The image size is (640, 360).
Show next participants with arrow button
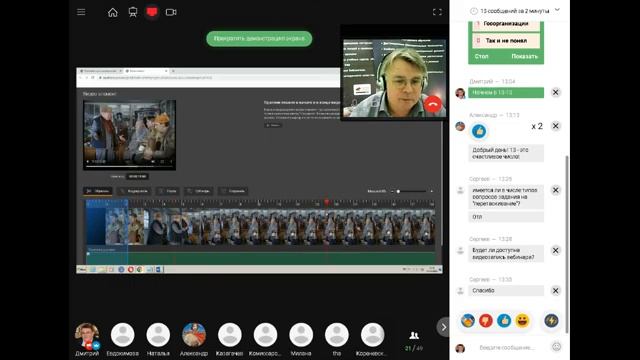point(443,327)
